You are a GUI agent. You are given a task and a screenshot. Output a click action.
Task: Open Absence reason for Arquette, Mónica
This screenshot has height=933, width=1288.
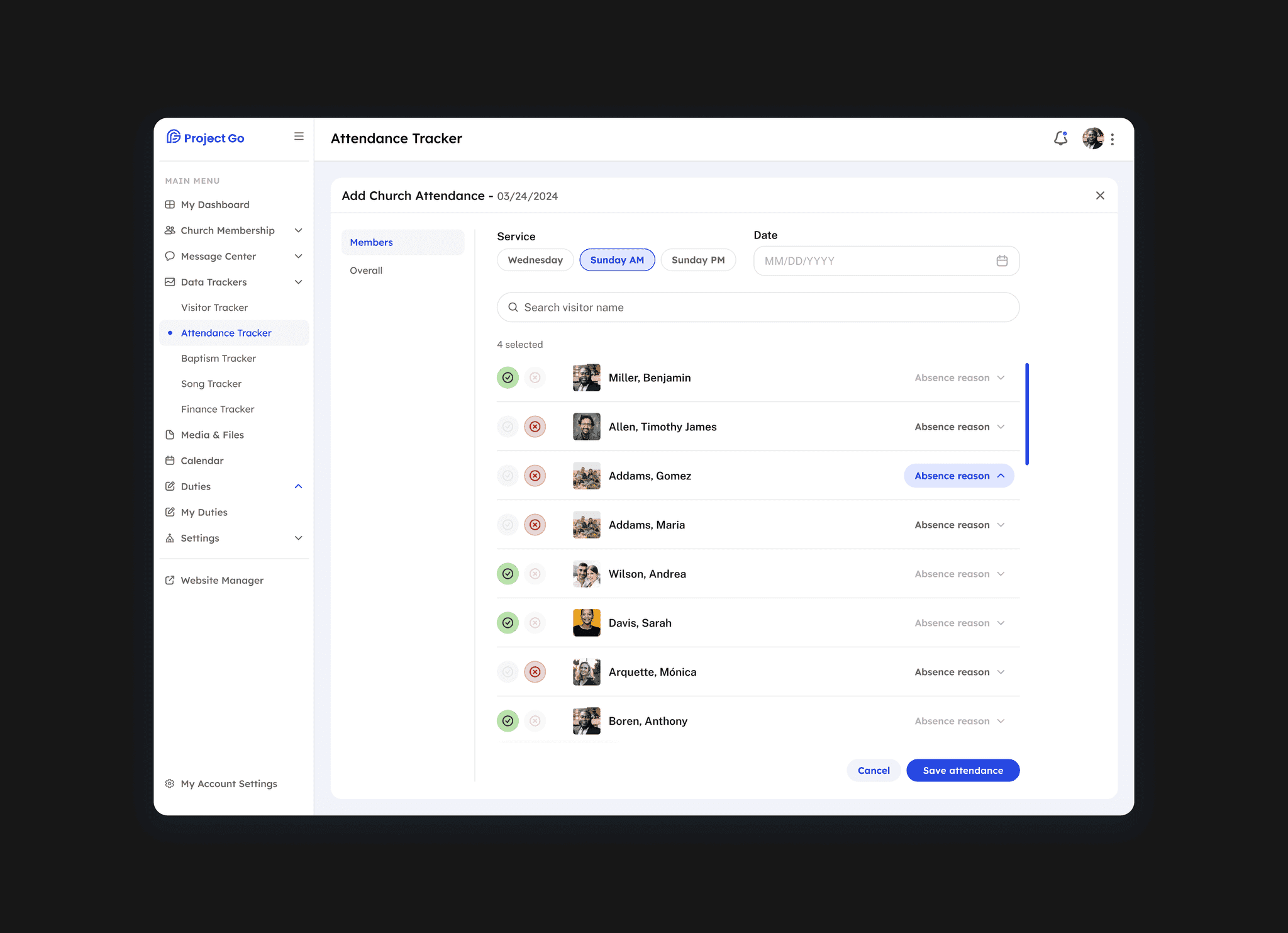pyautogui.click(x=959, y=672)
